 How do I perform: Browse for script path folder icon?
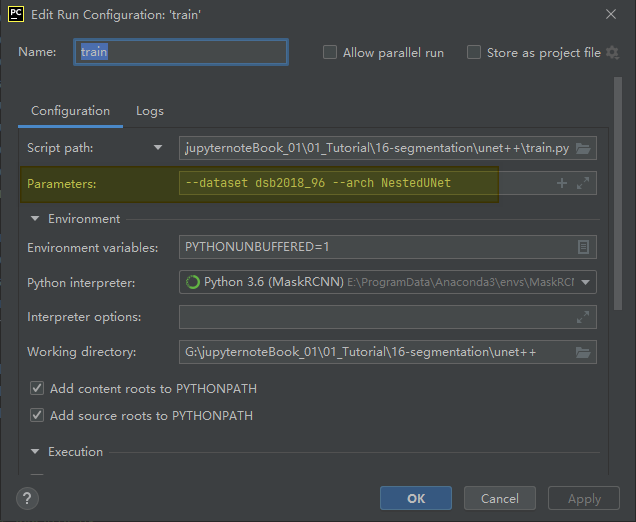click(x=583, y=148)
